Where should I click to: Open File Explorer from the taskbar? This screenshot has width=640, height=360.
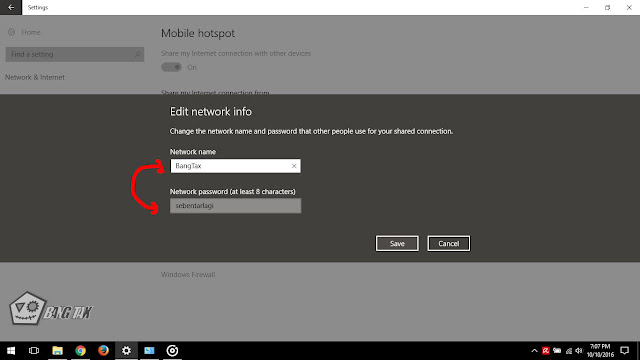coord(57,351)
